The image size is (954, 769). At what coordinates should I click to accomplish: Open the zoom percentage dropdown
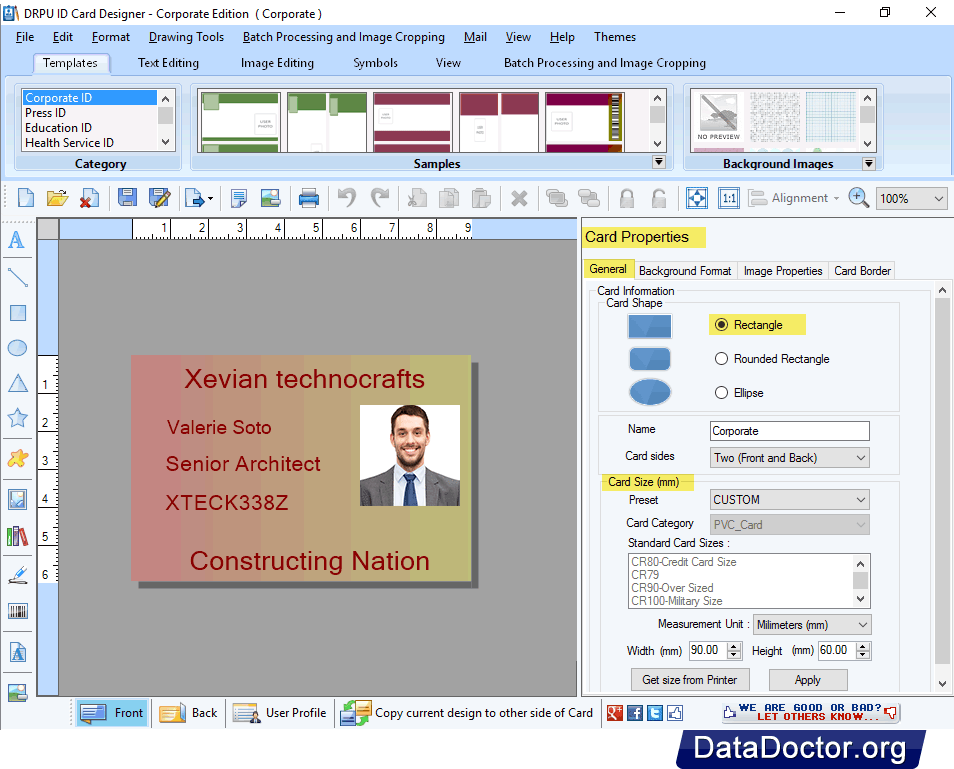[911, 199]
